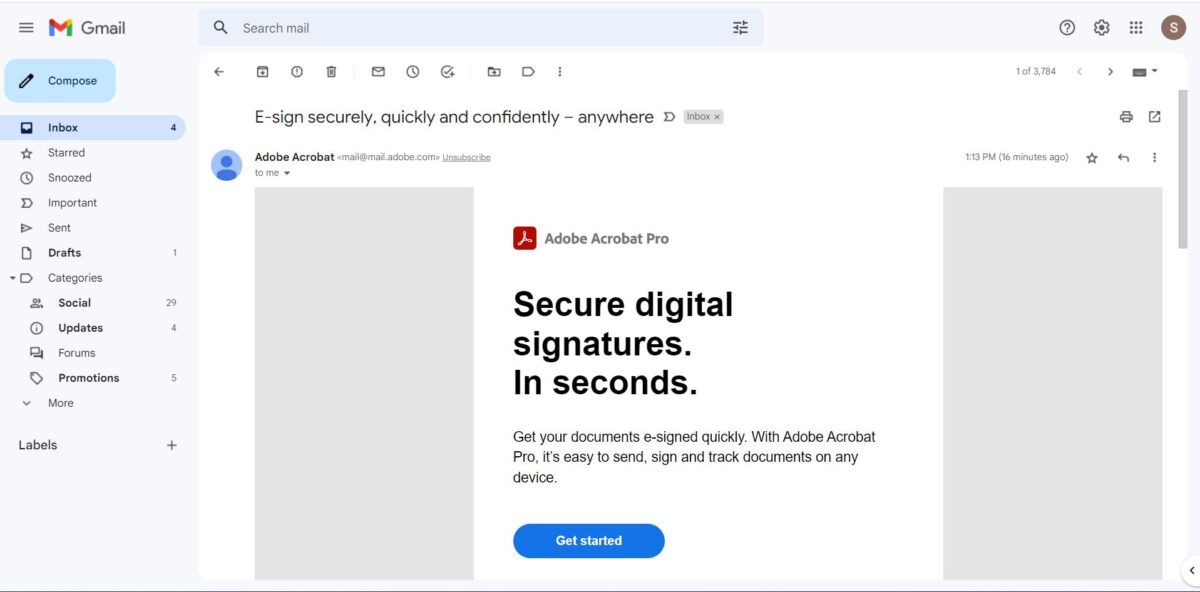
Task: Toggle the importance marker beside the subject
Action: [669, 117]
